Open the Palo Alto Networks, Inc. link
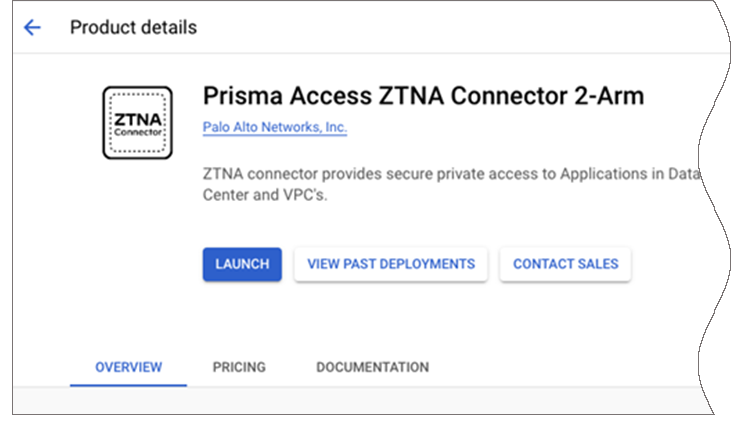 274,128
